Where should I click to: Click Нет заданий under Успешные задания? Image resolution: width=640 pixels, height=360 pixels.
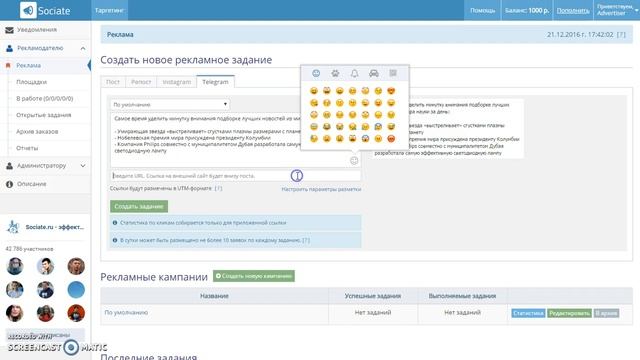click(373, 313)
